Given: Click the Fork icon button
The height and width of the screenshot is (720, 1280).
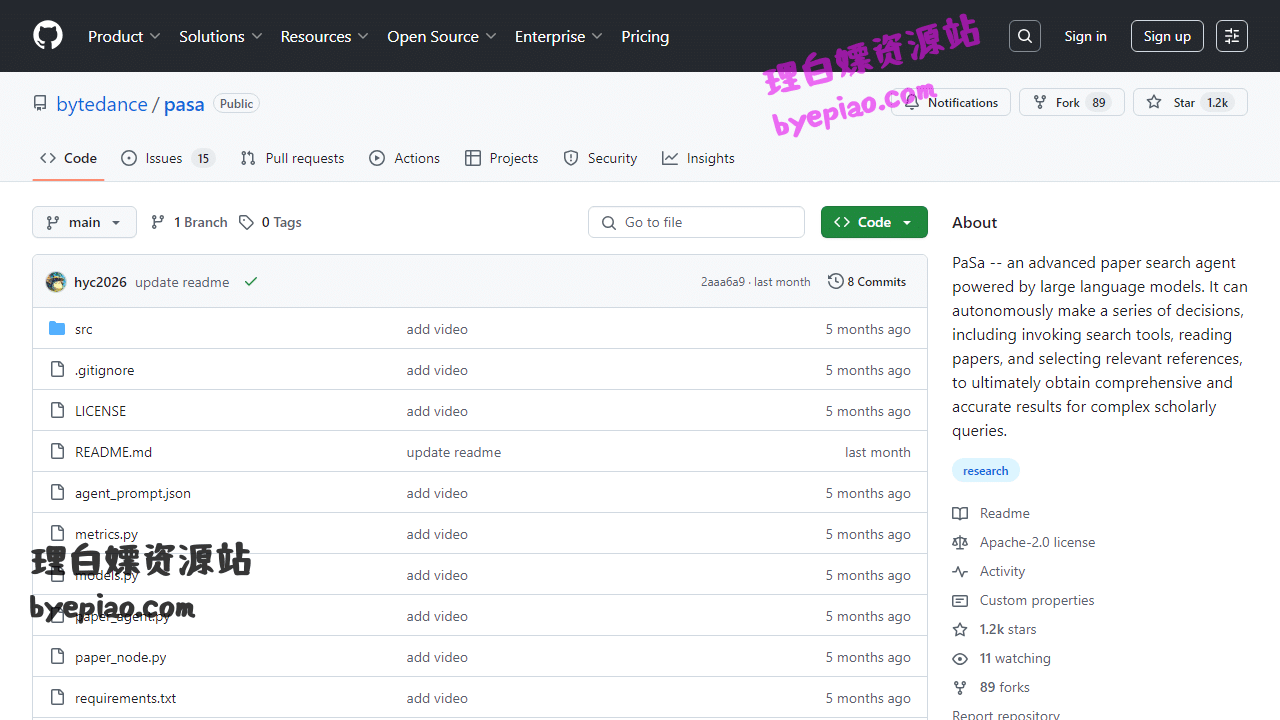Looking at the screenshot, I should click(1040, 102).
